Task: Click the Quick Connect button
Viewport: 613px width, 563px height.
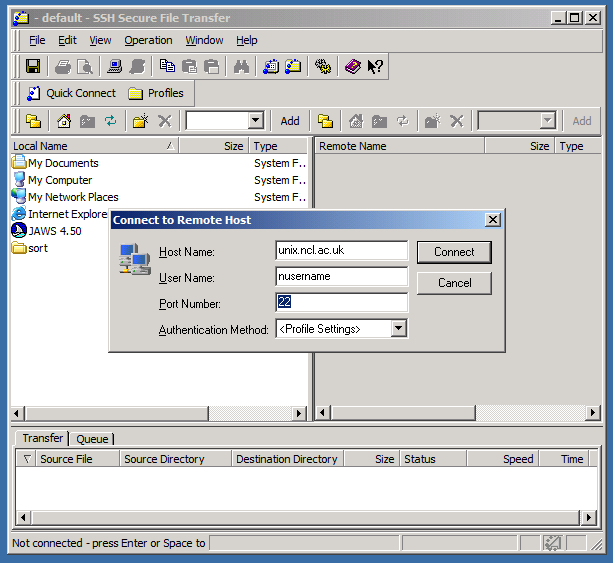Action: (70, 93)
